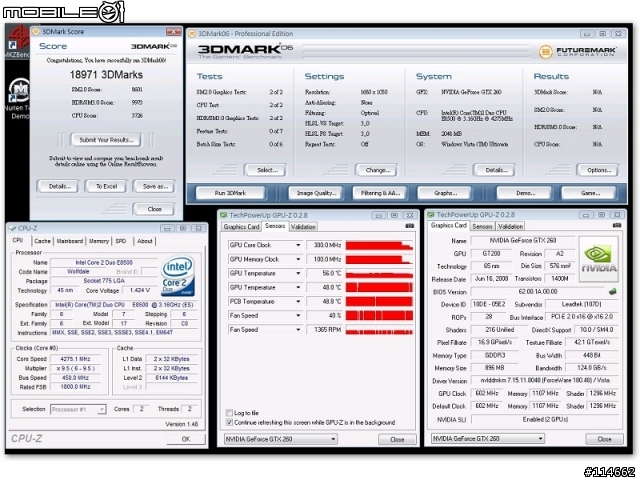Click the OK button in CPU-Z
Viewport: 640px width, 480px height.
coord(186,439)
